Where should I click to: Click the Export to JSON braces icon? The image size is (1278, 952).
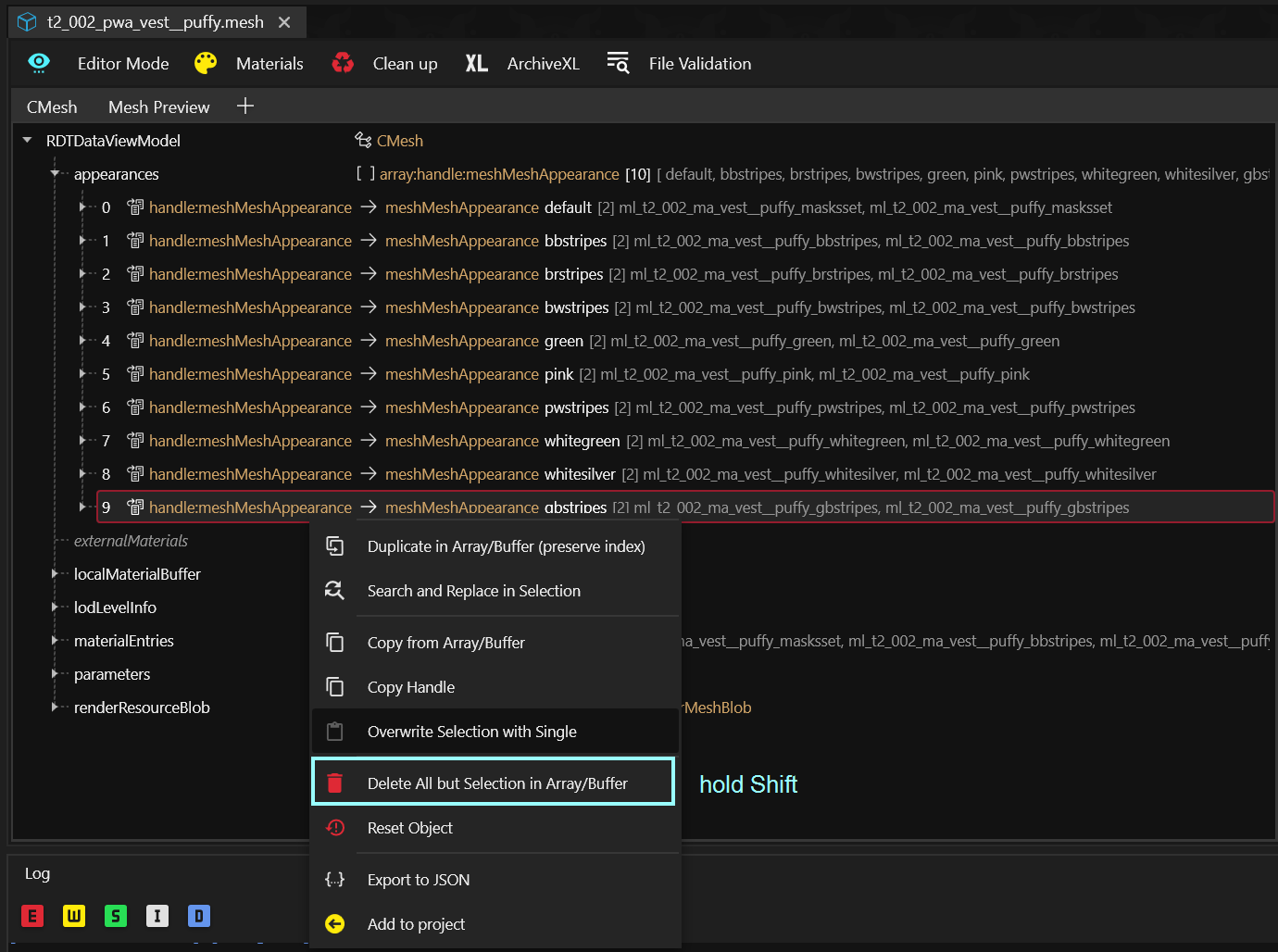click(335, 880)
